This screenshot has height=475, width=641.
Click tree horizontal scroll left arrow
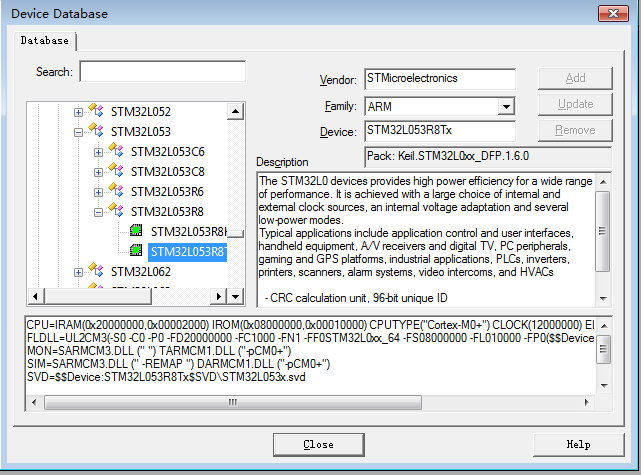(36, 296)
